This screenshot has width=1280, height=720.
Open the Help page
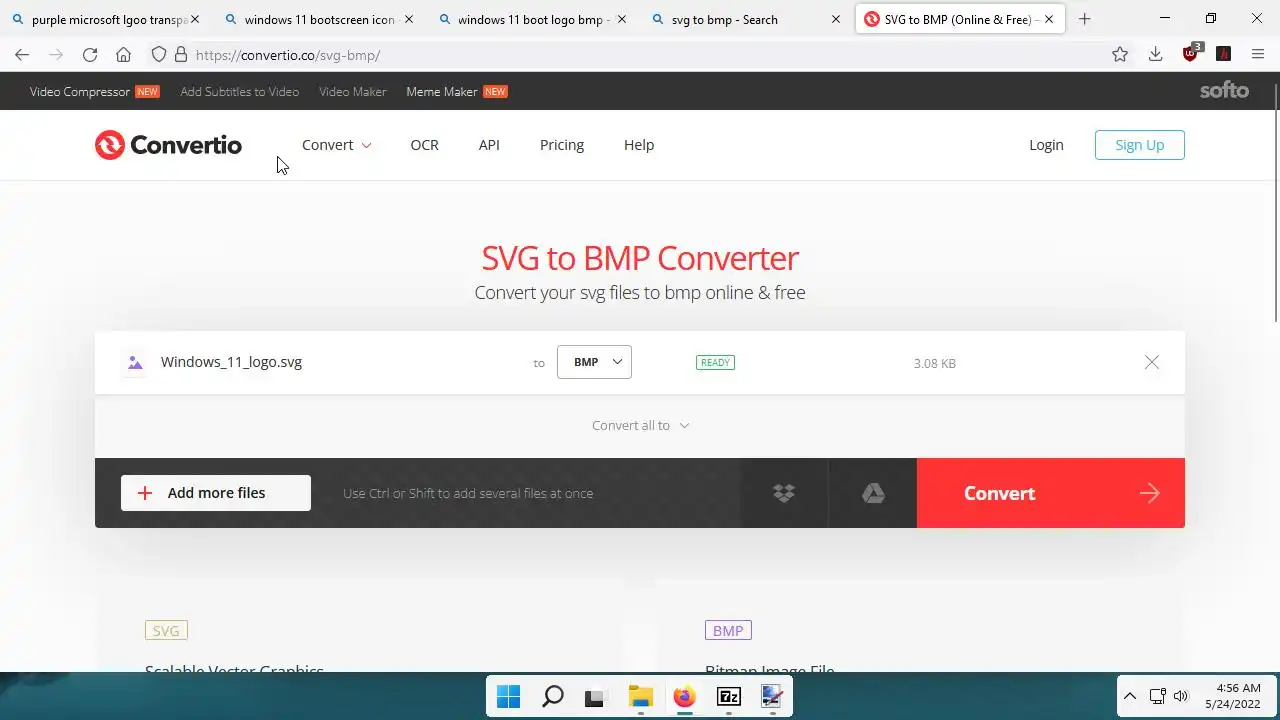click(x=639, y=145)
